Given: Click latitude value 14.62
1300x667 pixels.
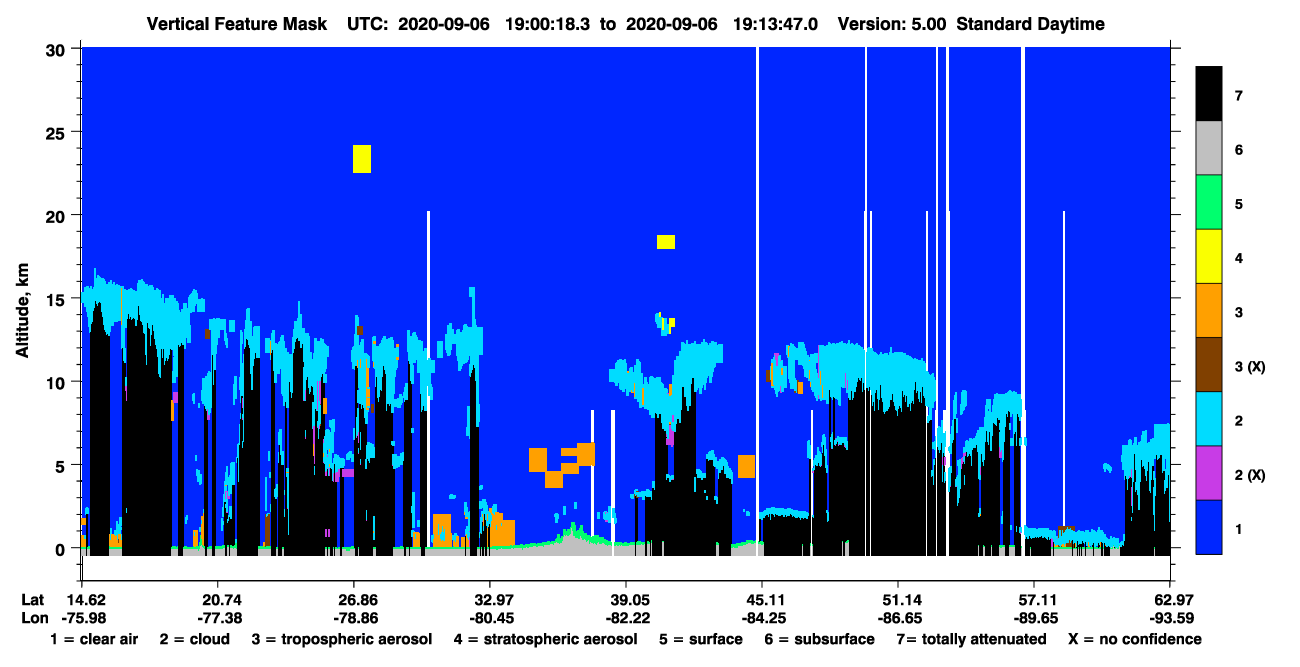Looking at the screenshot, I should tap(84, 600).
